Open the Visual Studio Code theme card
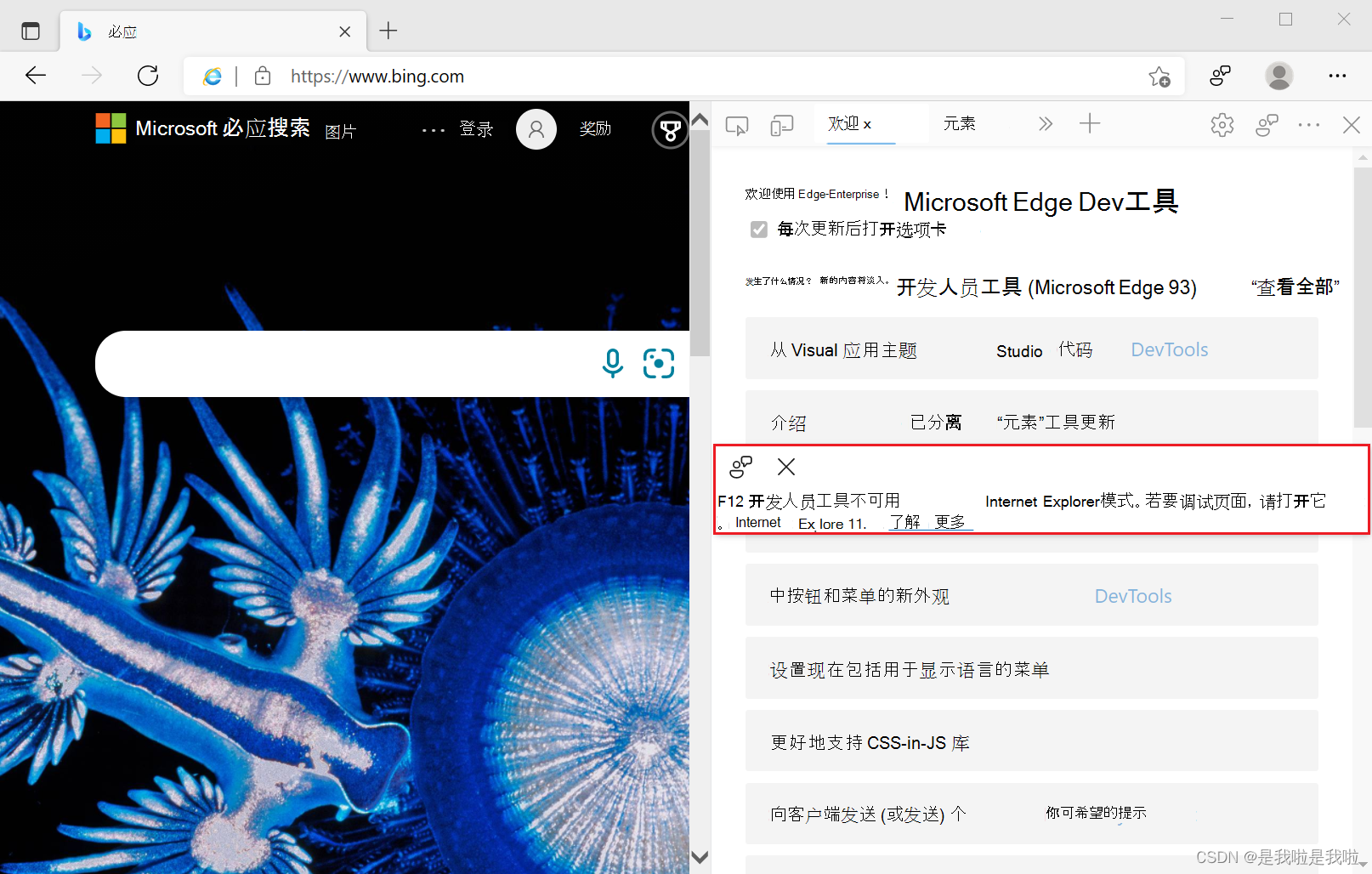The image size is (1372, 874). point(1031,349)
